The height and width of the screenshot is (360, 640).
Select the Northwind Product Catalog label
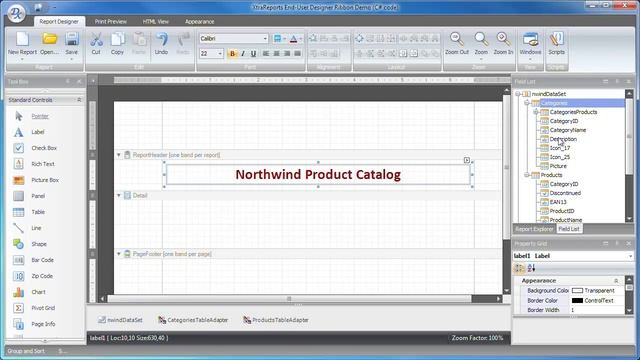[x=318, y=175]
